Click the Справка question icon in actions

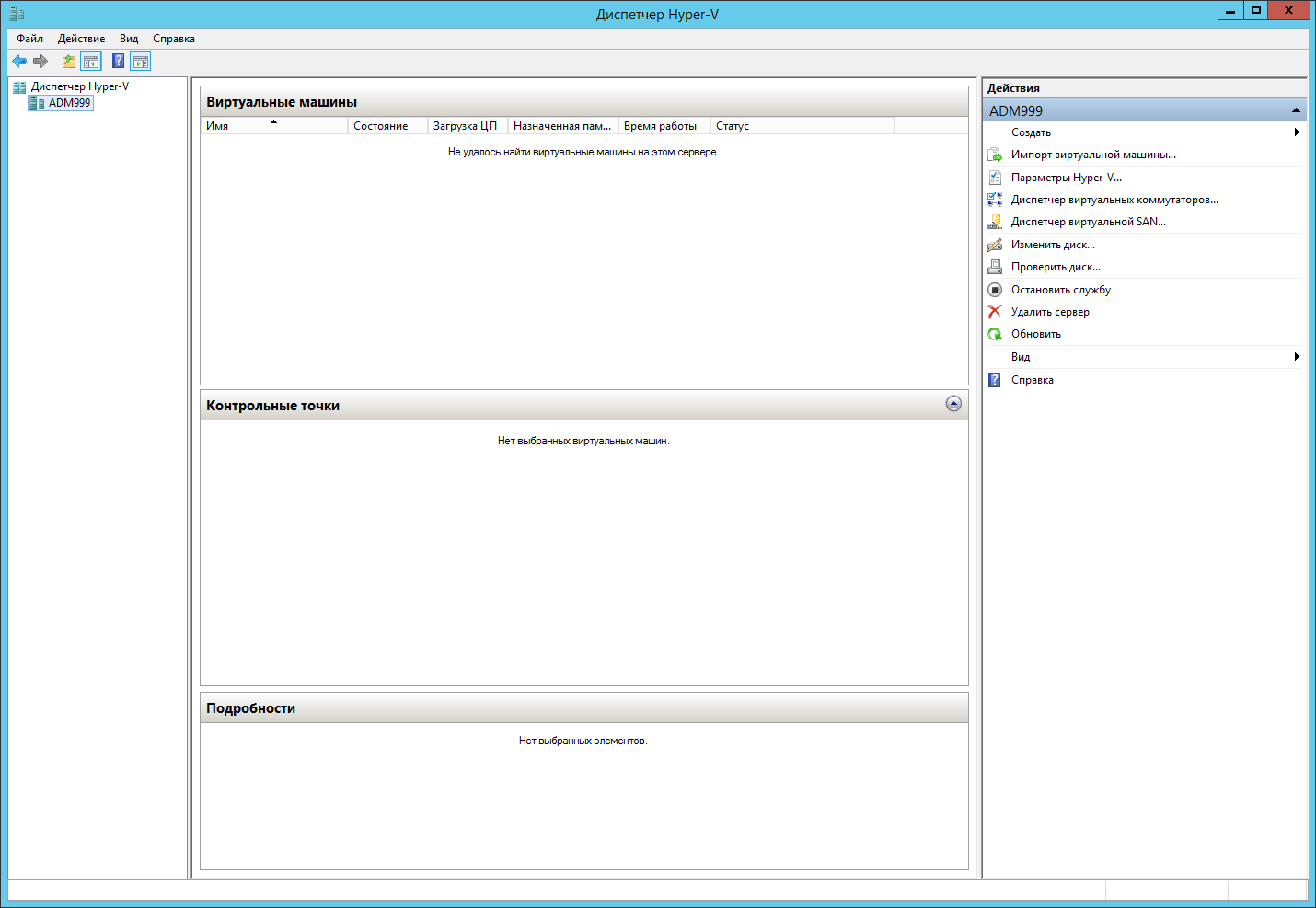[x=995, y=380]
